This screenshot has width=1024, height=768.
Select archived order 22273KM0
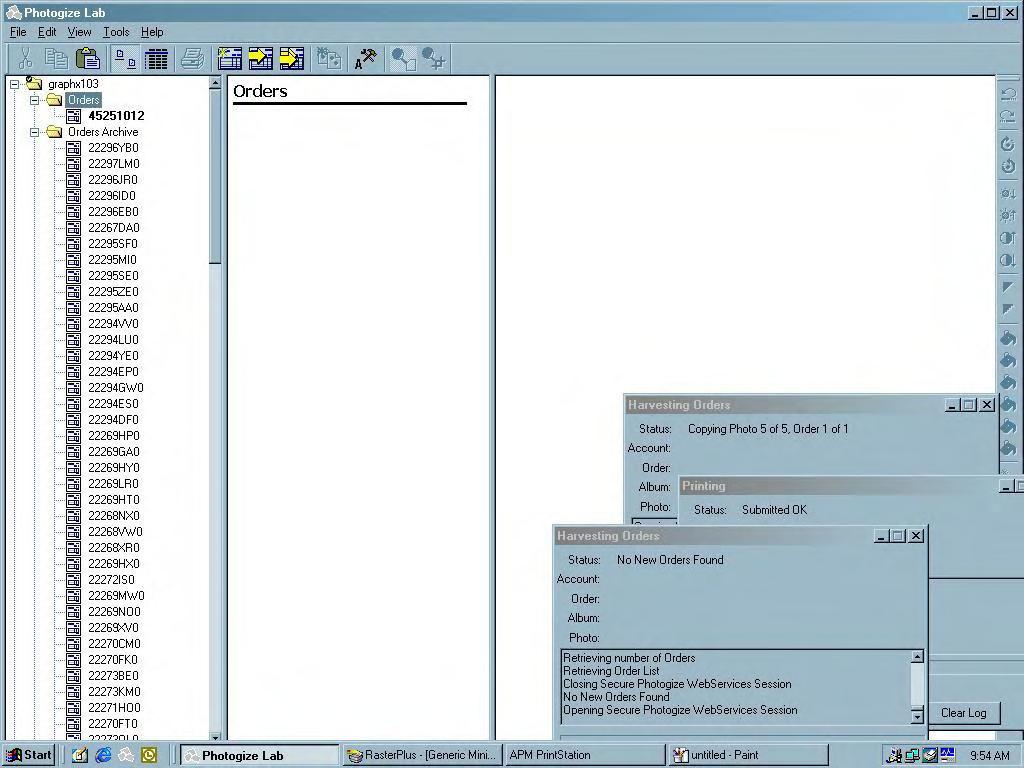[x=114, y=692]
